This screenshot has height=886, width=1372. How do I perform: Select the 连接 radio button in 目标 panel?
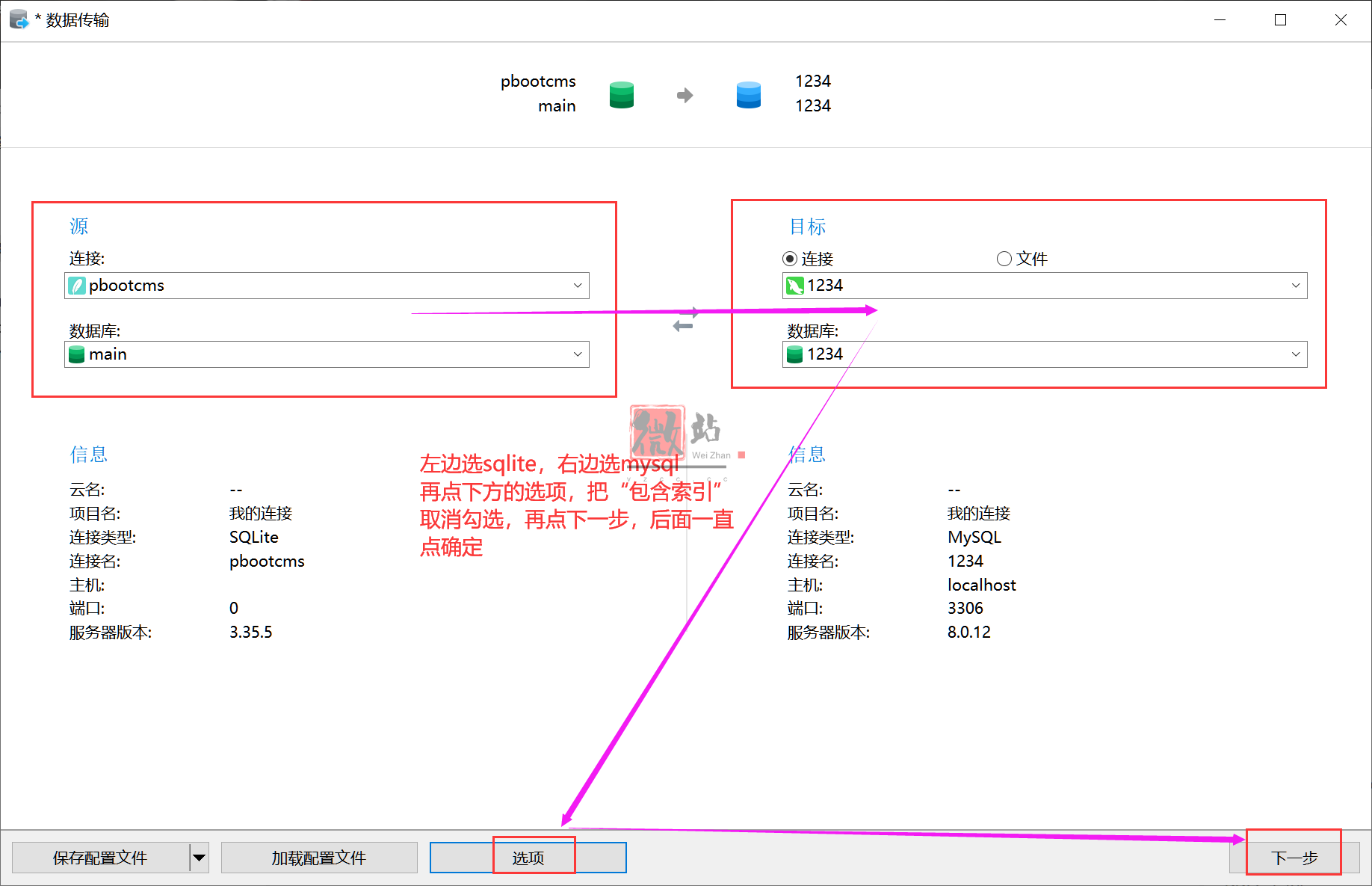789,258
